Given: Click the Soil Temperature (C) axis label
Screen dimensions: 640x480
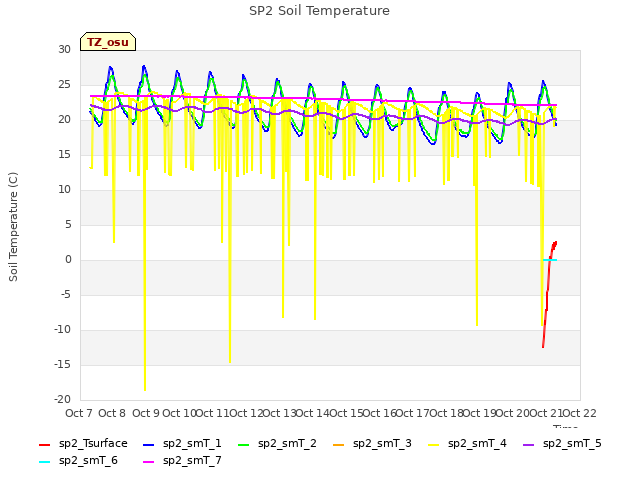Looking at the screenshot, I should tap(13, 227).
